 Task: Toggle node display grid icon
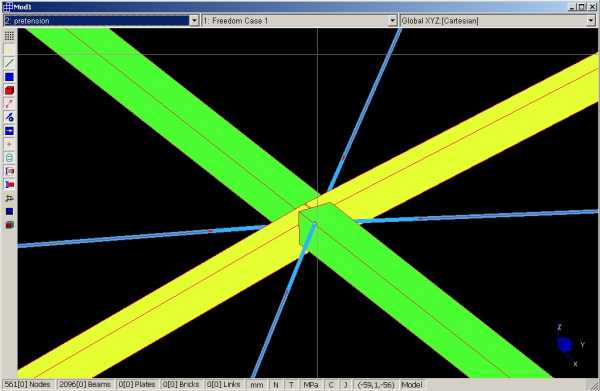click(9, 36)
